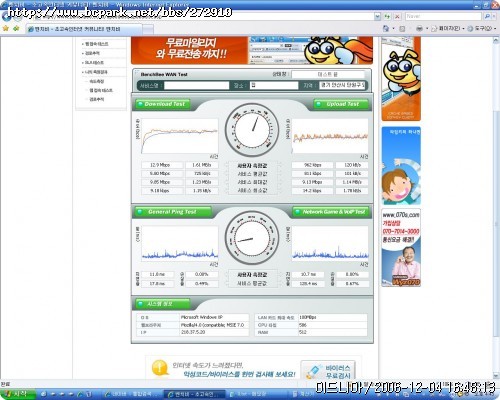Click the www.070s.com phone ad banner

401,248
